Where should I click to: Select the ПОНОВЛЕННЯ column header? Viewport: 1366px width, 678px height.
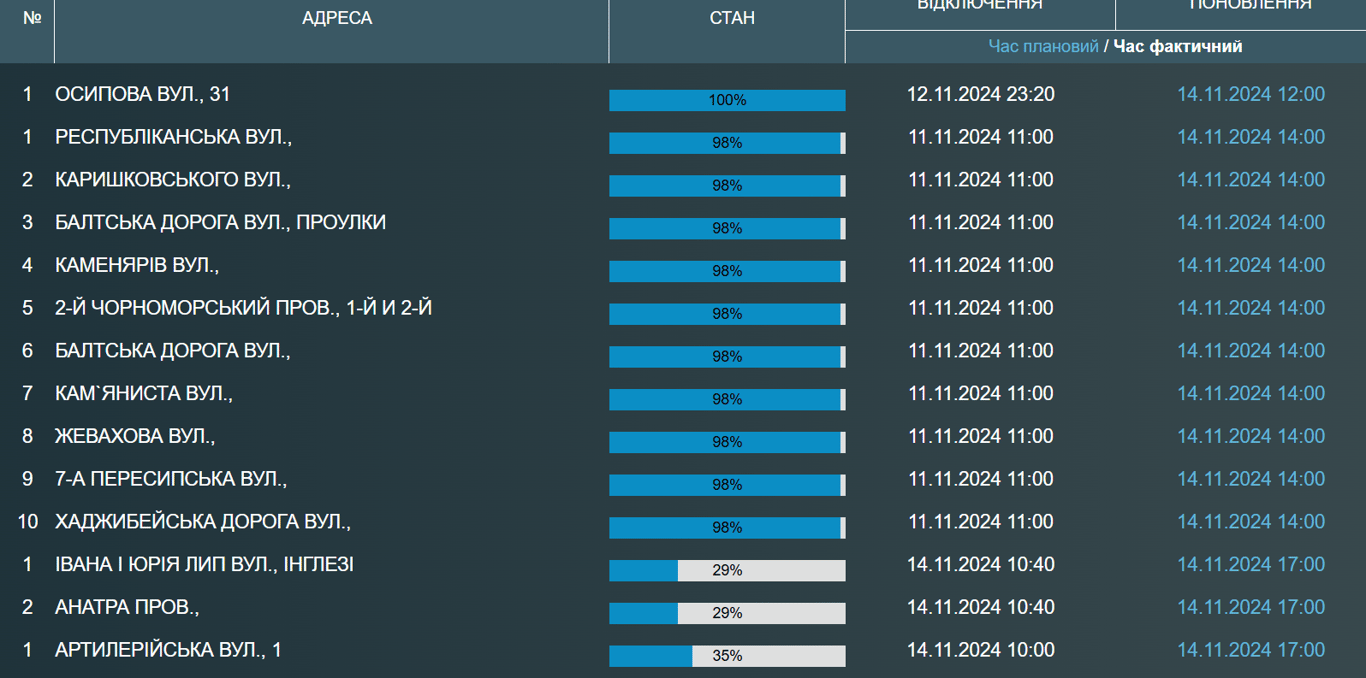coord(1250,6)
